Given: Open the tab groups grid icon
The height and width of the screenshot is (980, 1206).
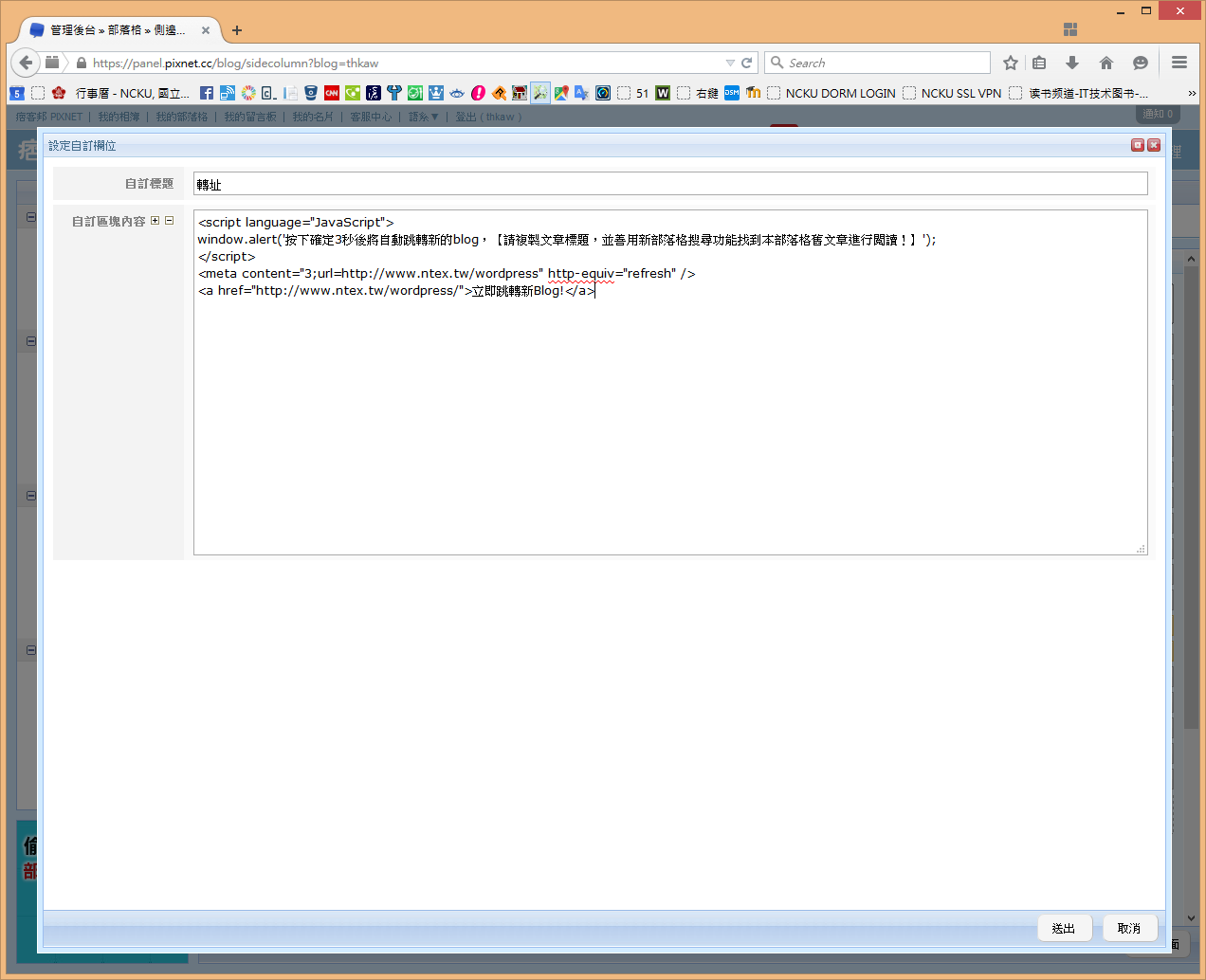Looking at the screenshot, I should coord(1070,29).
